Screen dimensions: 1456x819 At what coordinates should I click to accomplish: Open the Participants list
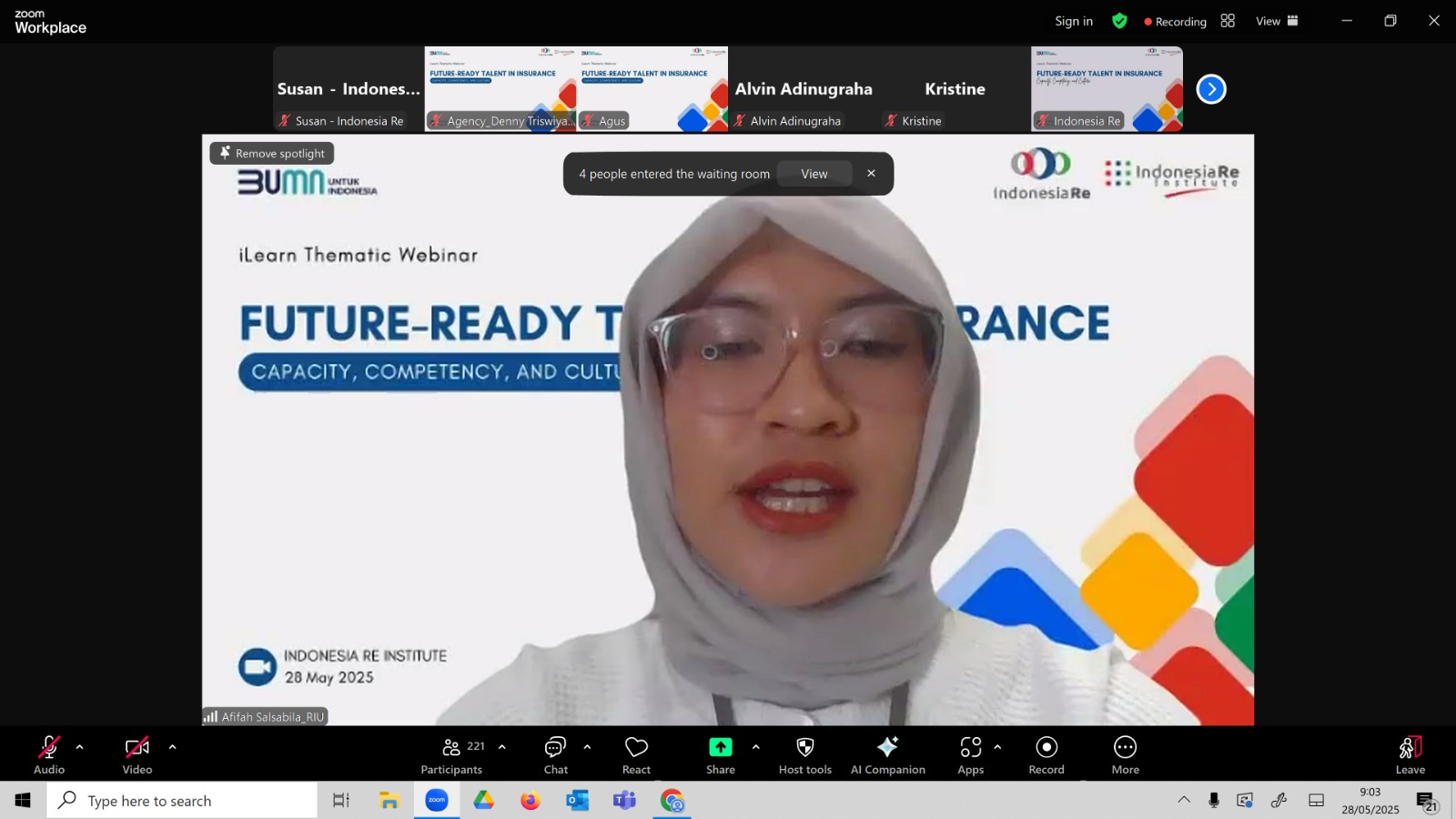[x=452, y=755]
